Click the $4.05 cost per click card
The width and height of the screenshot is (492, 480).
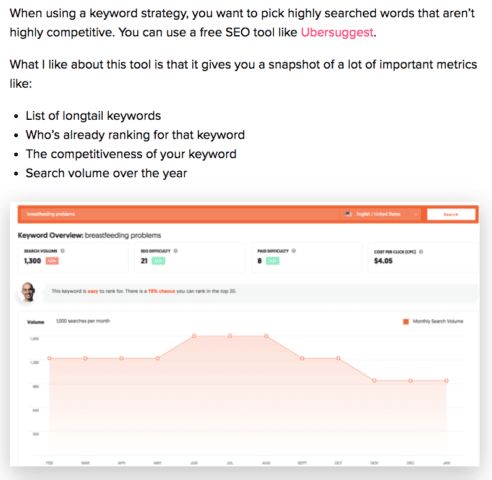423,257
